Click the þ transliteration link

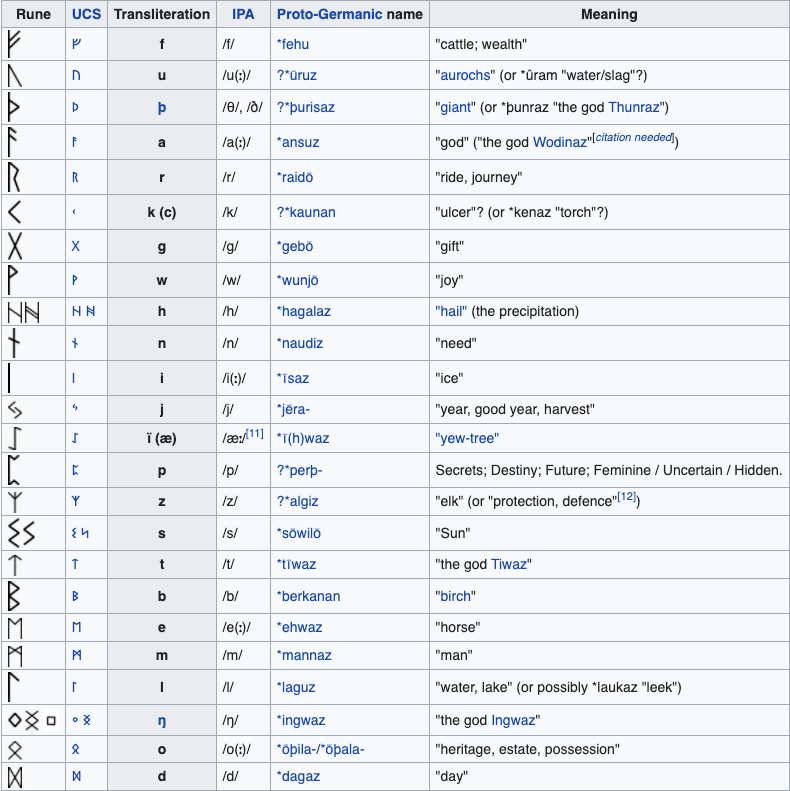pyautogui.click(x=162, y=108)
